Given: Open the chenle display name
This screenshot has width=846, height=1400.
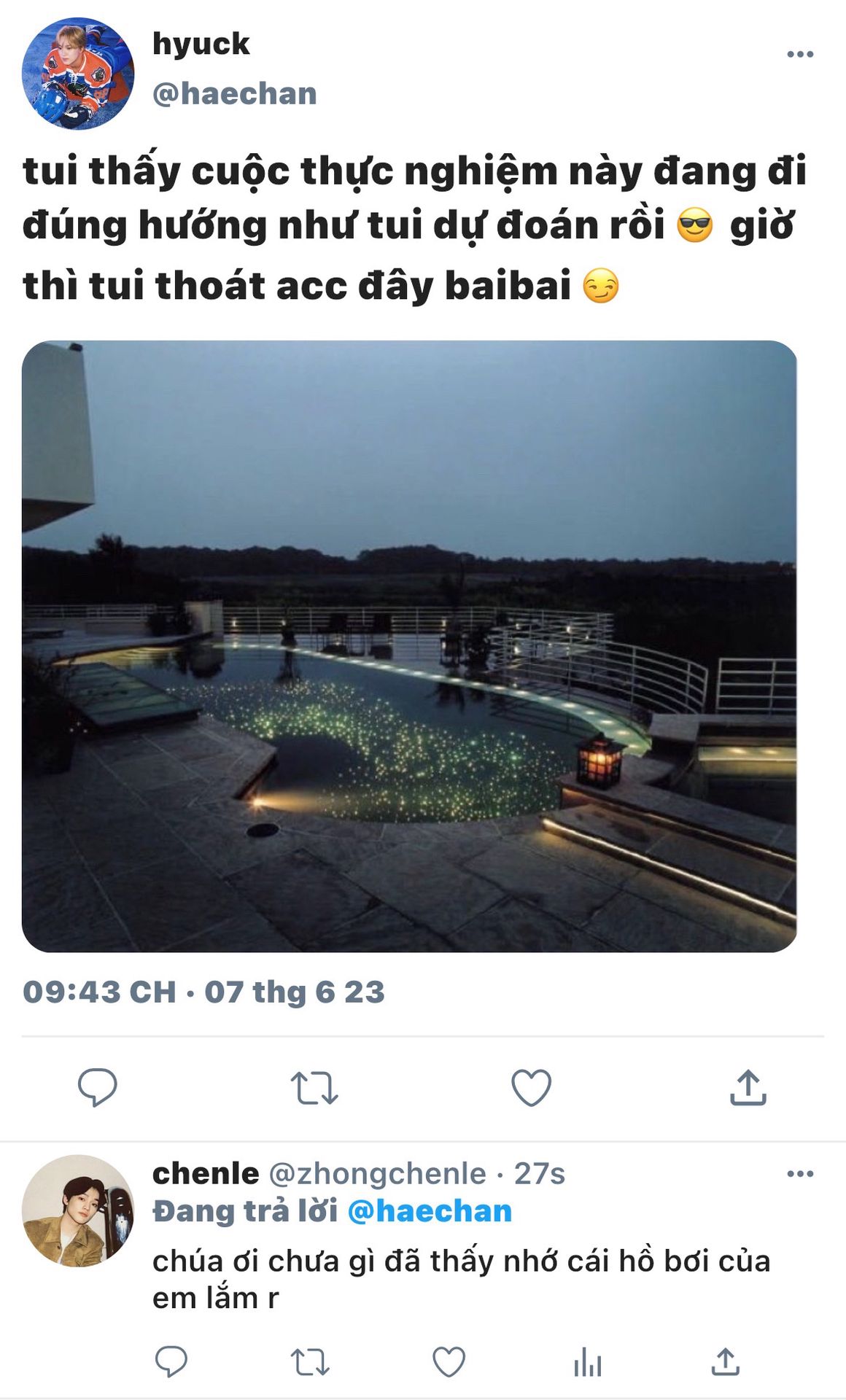Looking at the screenshot, I should point(206,1173).
